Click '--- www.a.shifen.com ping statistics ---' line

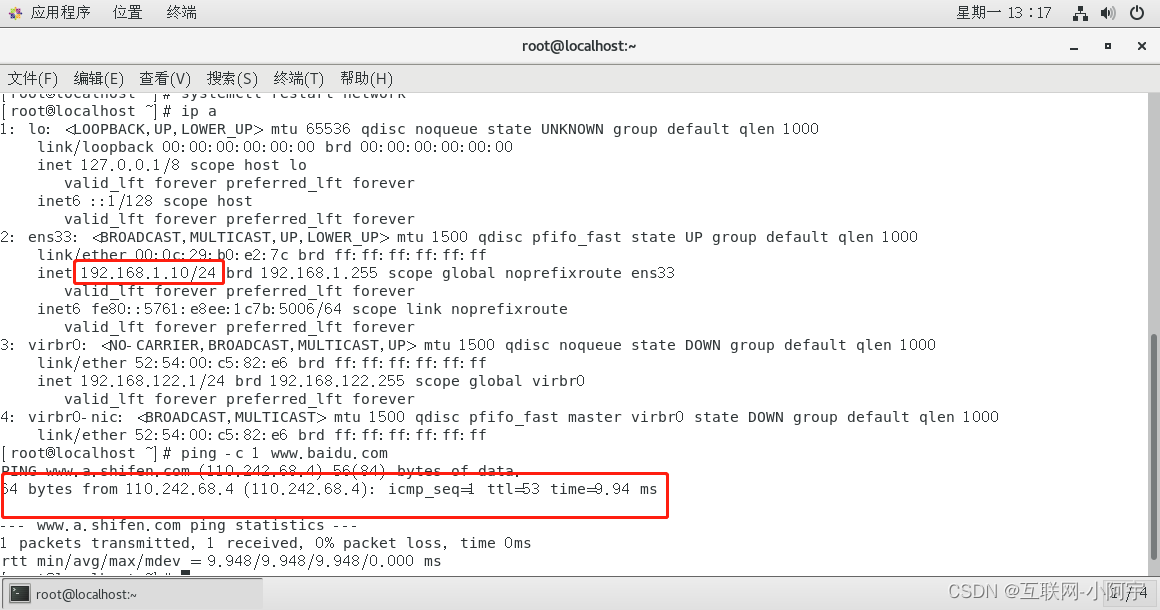(179, 525)
